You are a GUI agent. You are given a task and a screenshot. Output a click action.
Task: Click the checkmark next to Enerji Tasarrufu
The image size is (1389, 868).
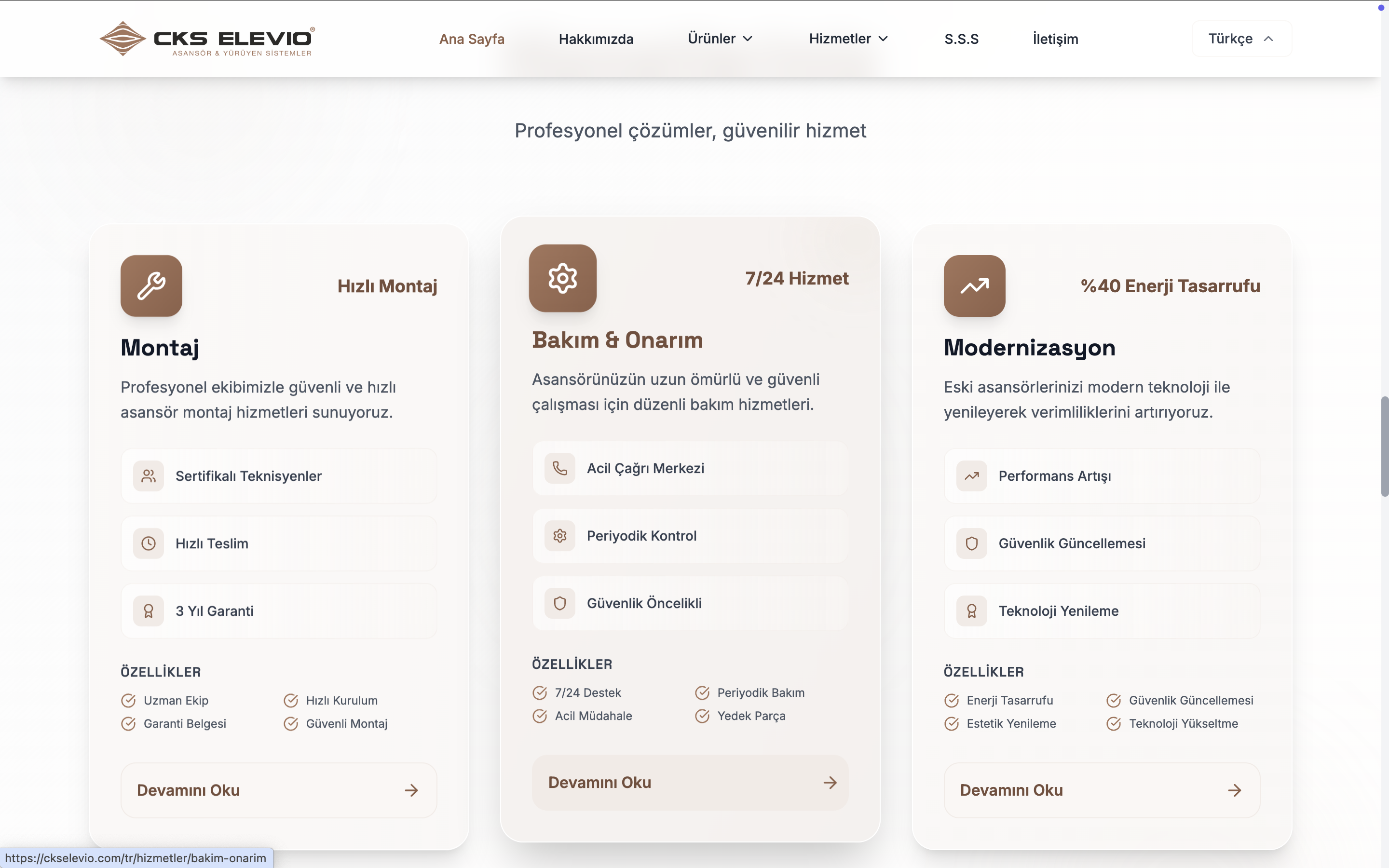(951, 700)
